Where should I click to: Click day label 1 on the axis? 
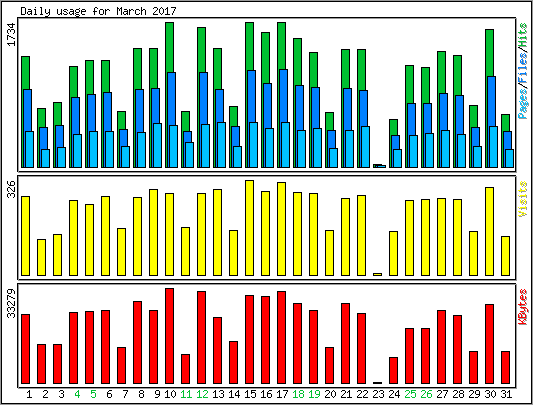29,394
